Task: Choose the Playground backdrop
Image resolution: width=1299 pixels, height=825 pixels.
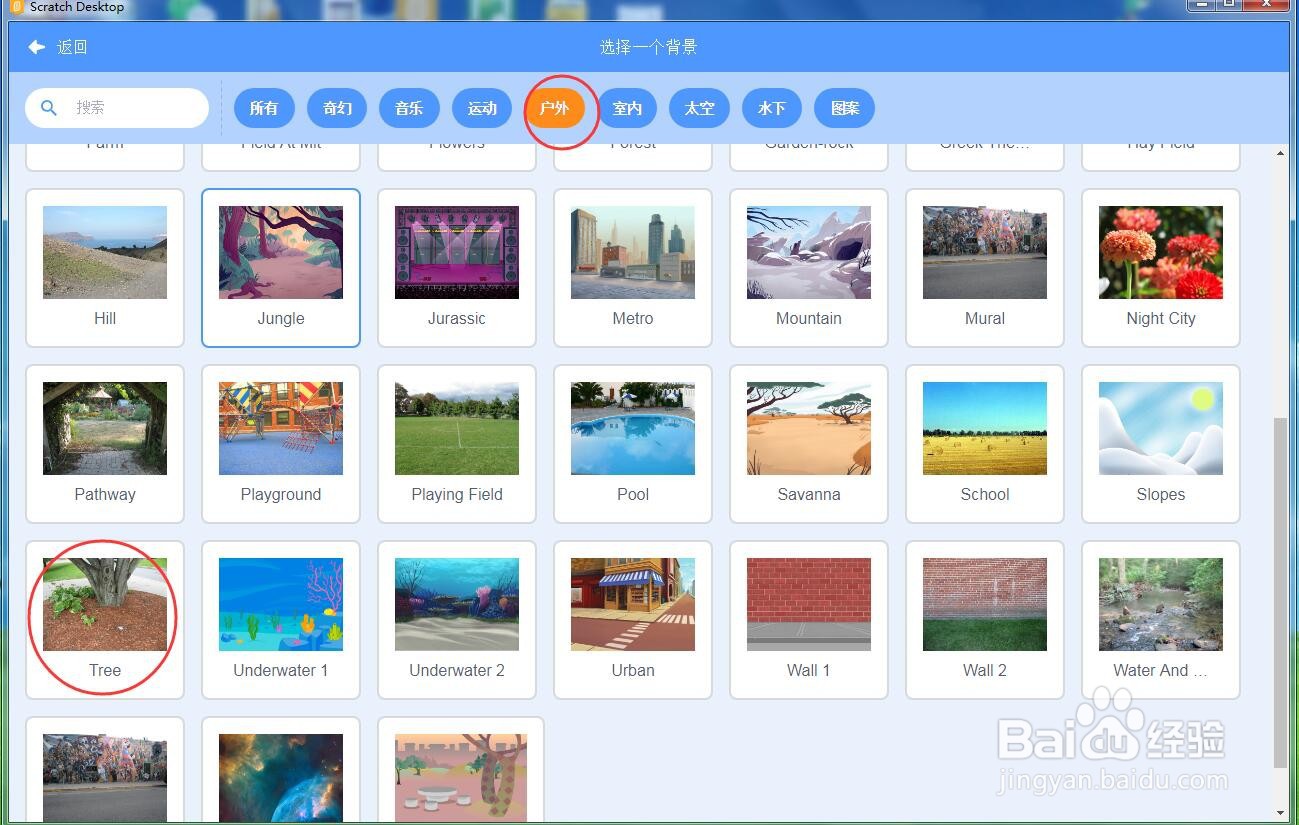Action: (x=281, y=444)
